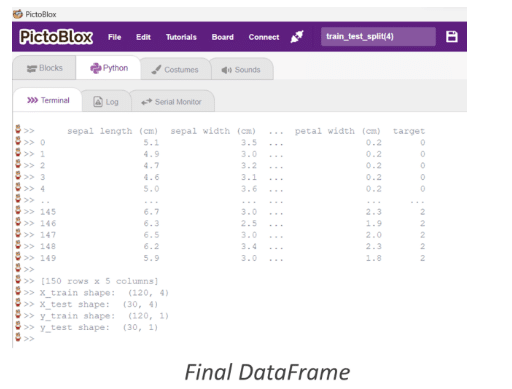Click the '[150 rows x 5 columns]' line
512x389 pixels.
click(x=99, y=281)
